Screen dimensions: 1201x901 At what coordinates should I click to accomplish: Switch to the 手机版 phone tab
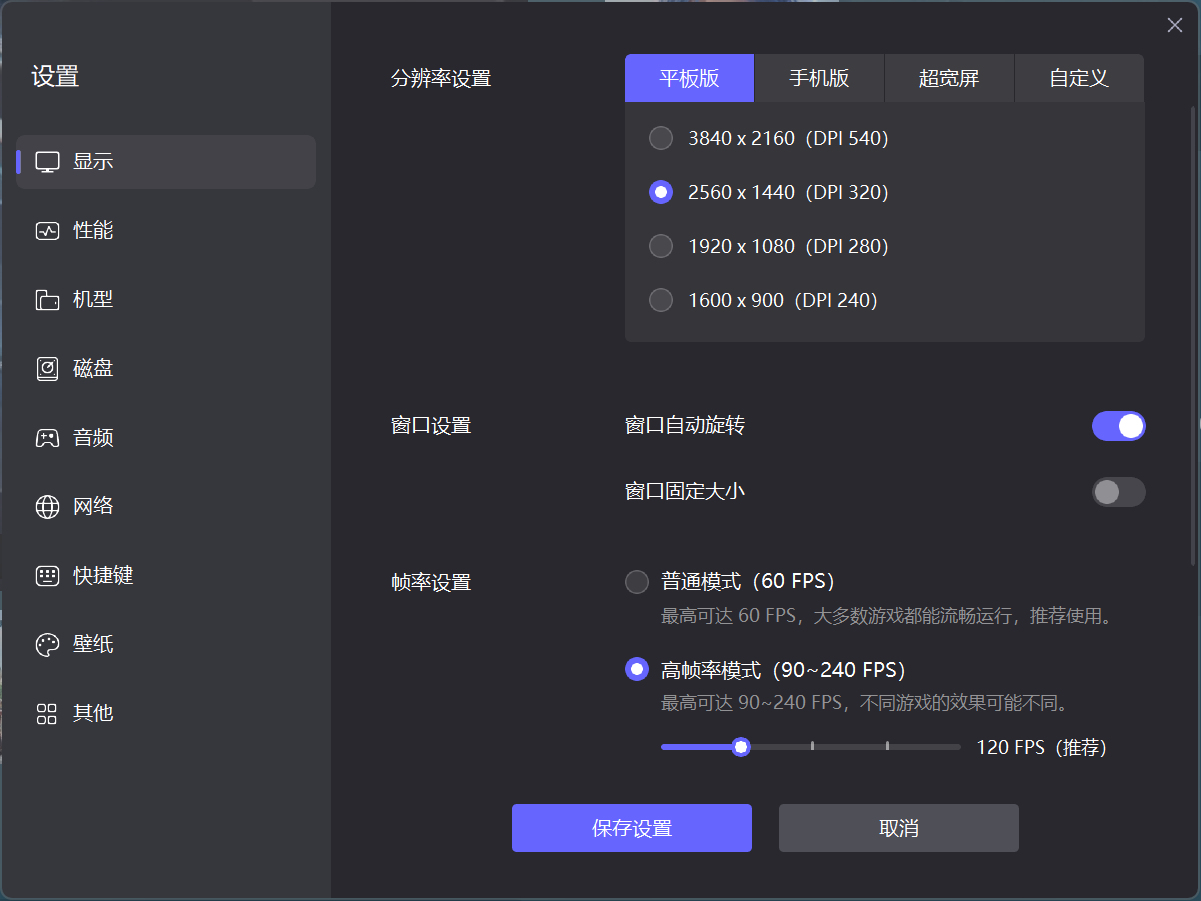[x=819, y=77]
